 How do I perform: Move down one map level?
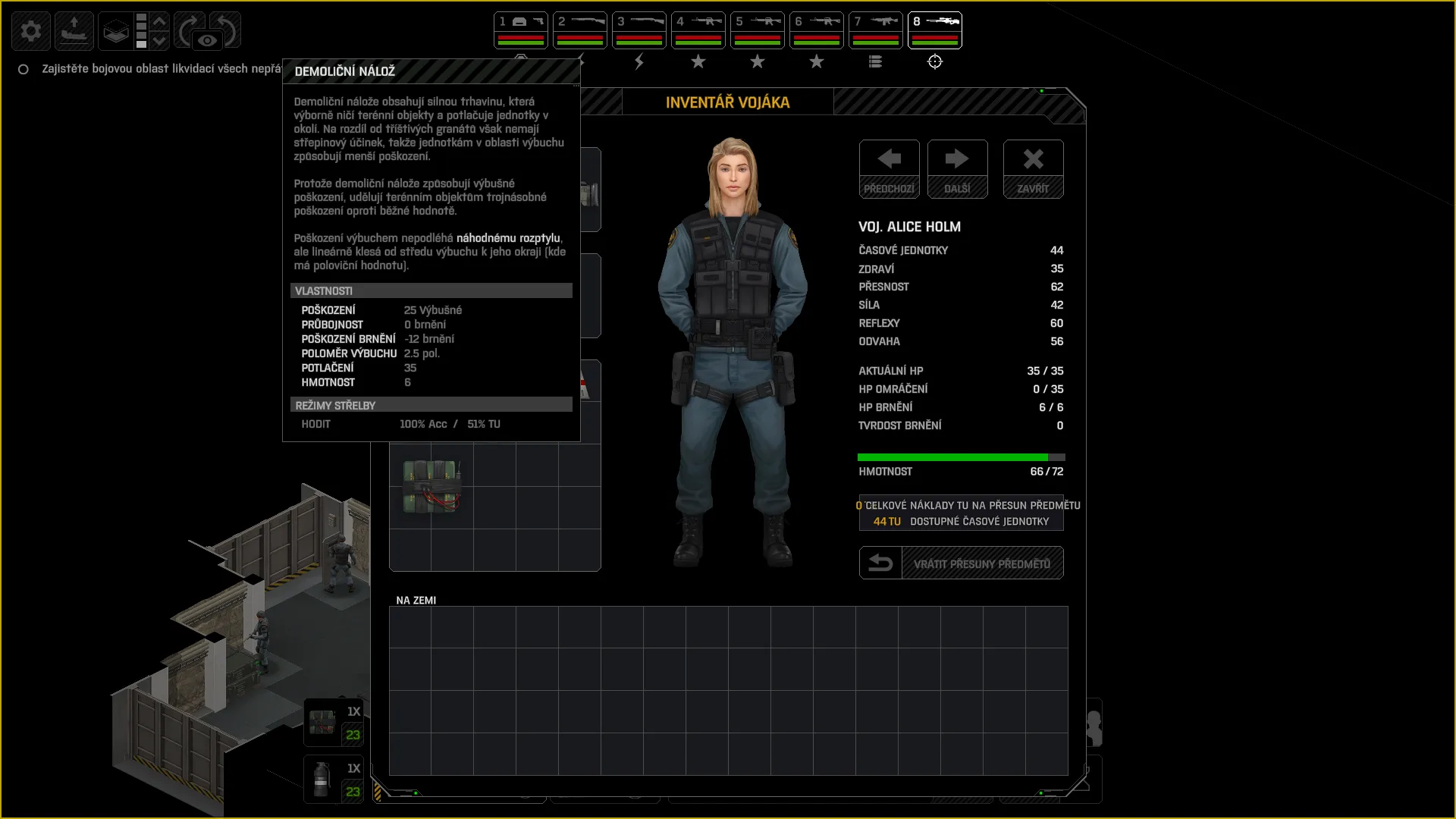coord(159,40)
